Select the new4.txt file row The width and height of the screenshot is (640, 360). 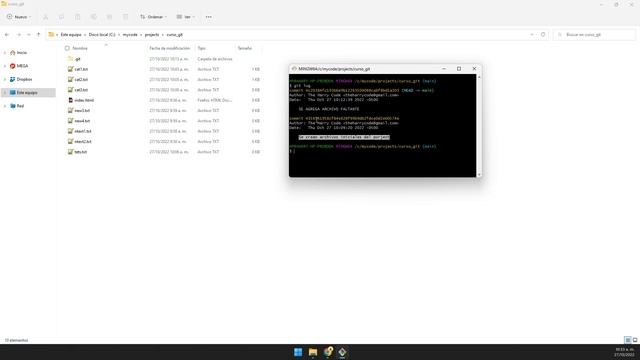pyautogui.click(x=163, y=121)
